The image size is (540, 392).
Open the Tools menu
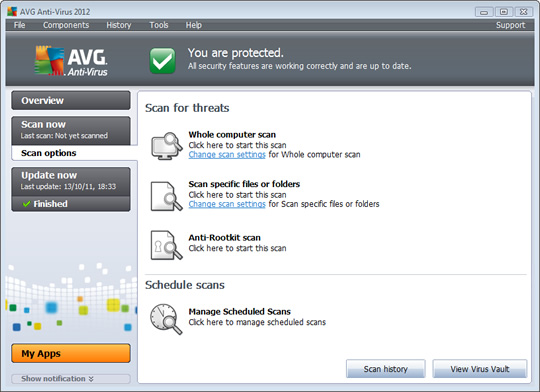click(159, 25)
